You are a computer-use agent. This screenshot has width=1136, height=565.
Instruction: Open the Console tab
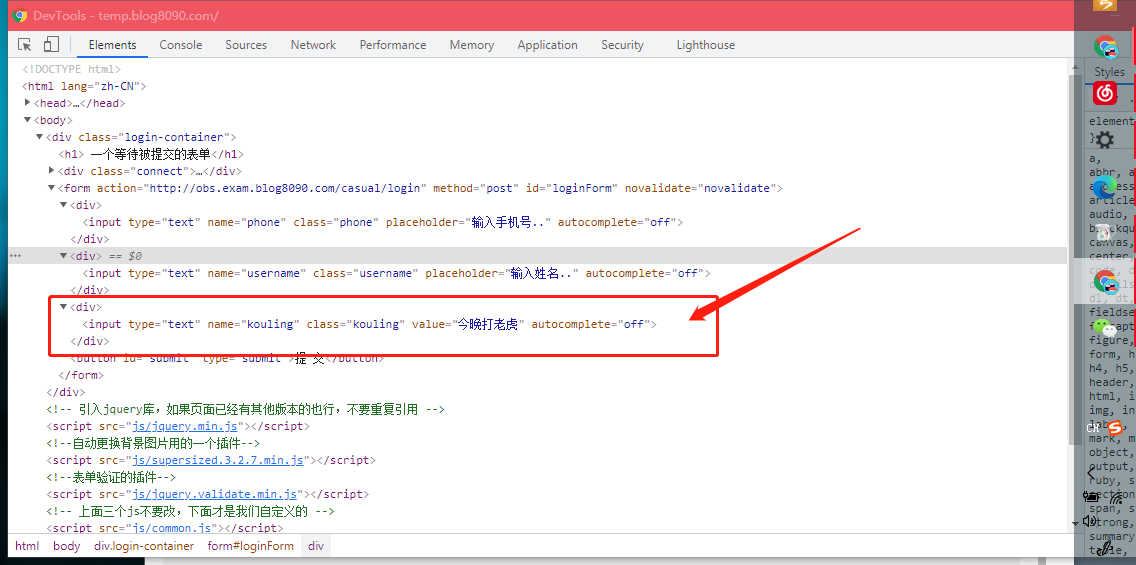click(180, 45)
